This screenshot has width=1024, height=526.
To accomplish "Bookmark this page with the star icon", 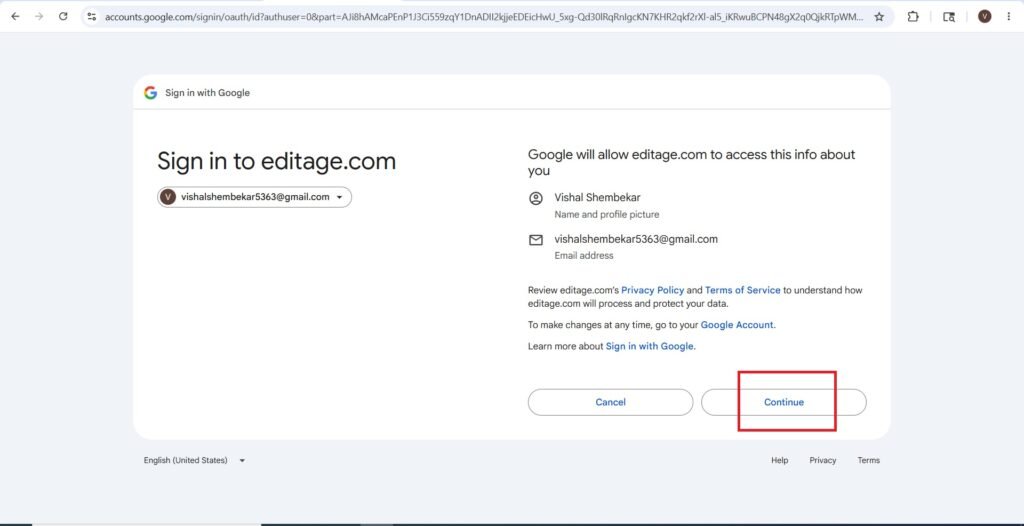I will tap(879, 17).
